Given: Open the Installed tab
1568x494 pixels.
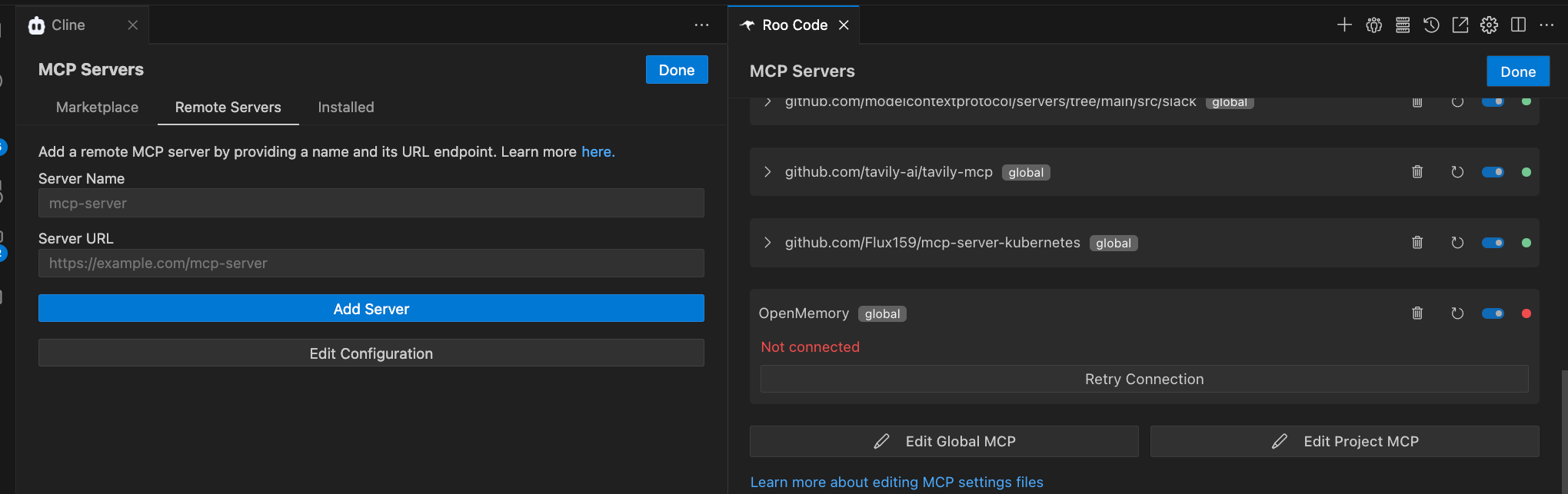Looking at the screenshot, I should (346, 107).
